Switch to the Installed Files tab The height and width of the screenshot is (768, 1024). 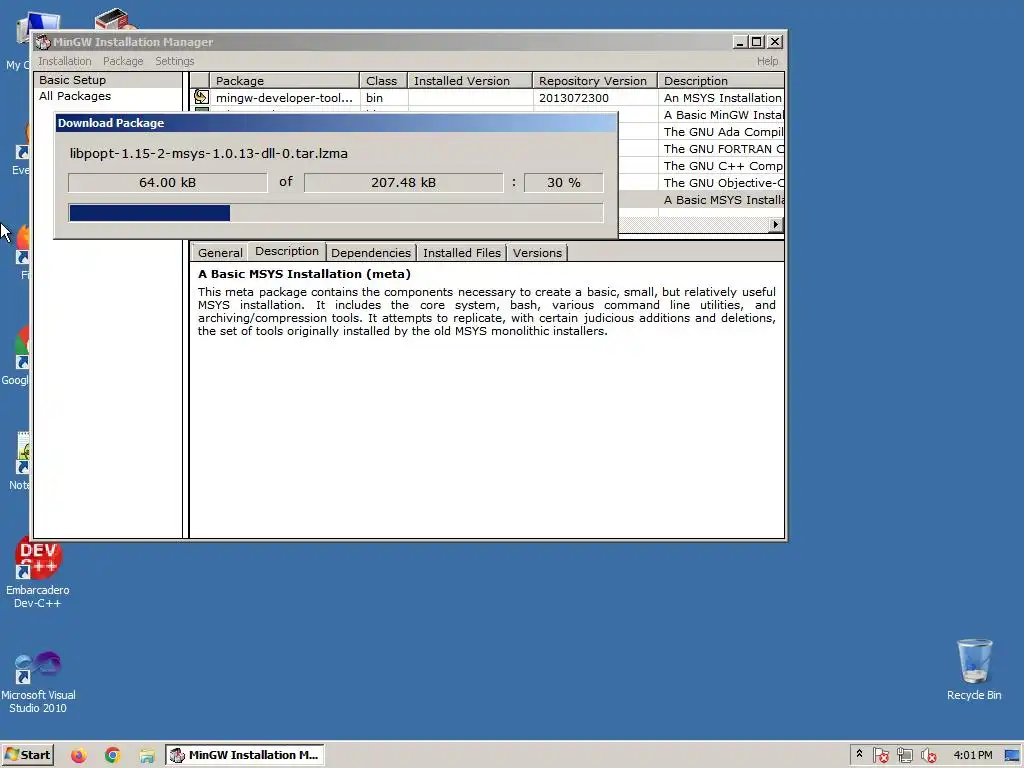[x=462, y=253]
